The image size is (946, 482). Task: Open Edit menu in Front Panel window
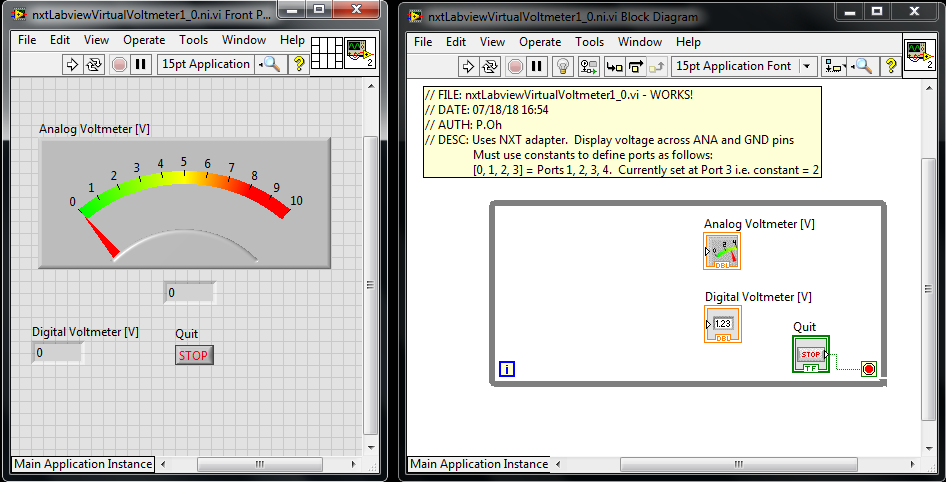click(x=60, y=40)
